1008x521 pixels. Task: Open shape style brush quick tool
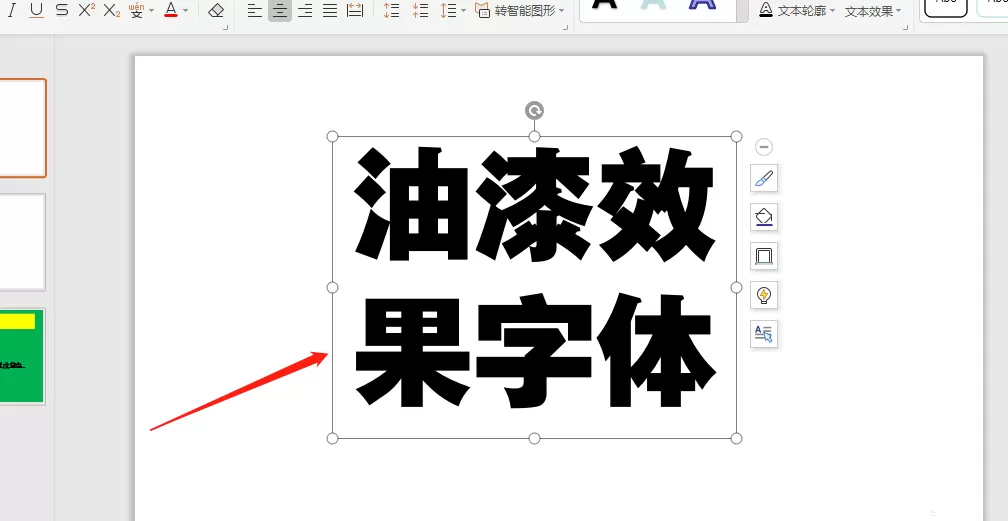click(x=764, y=178)
